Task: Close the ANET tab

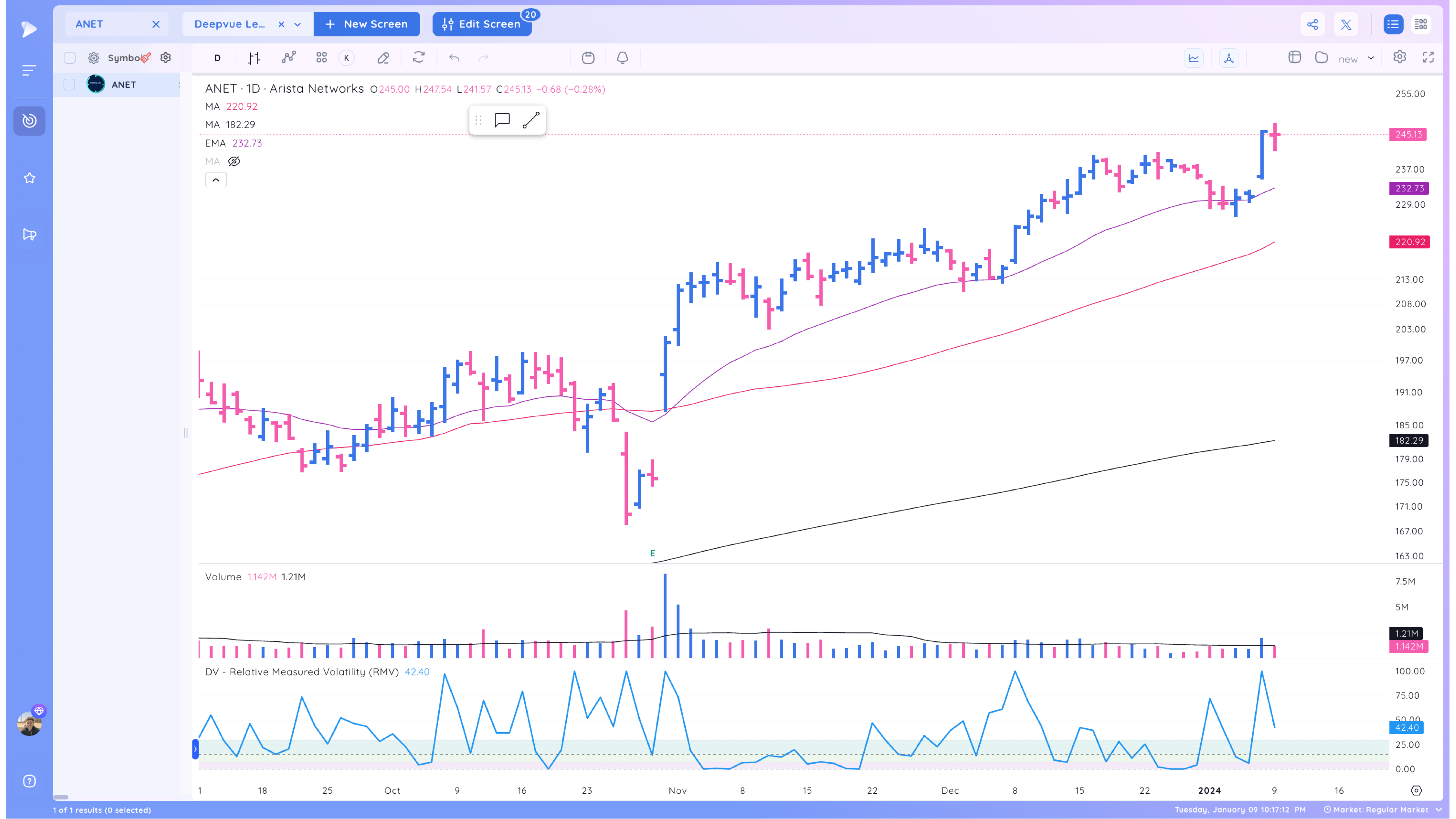Action: point(156,24)
